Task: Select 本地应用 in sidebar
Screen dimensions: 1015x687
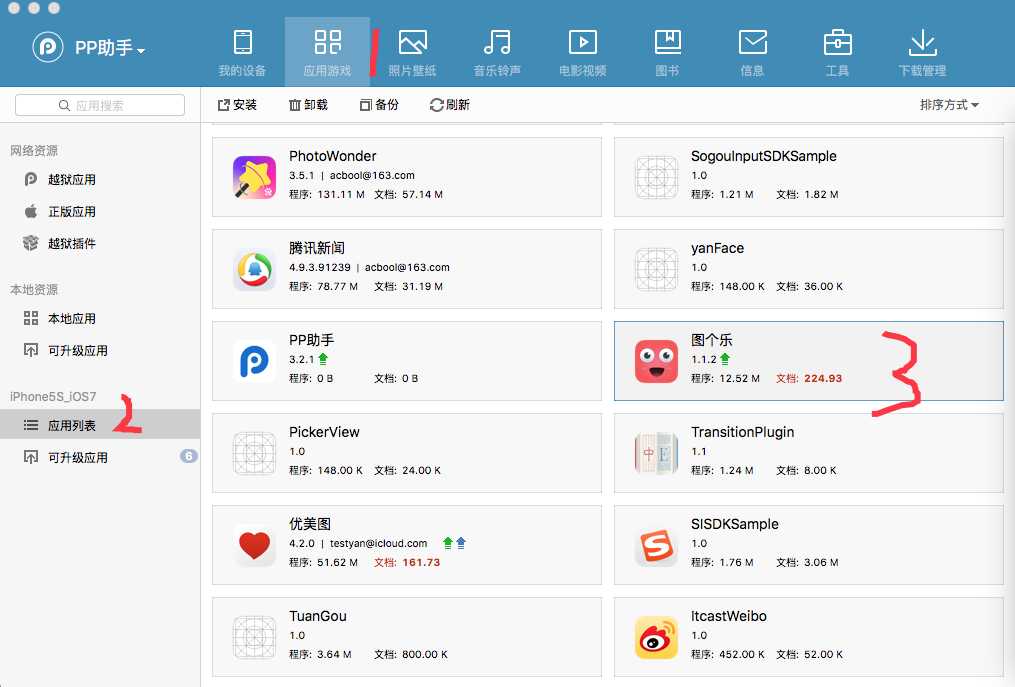Action: pos(71,319)
